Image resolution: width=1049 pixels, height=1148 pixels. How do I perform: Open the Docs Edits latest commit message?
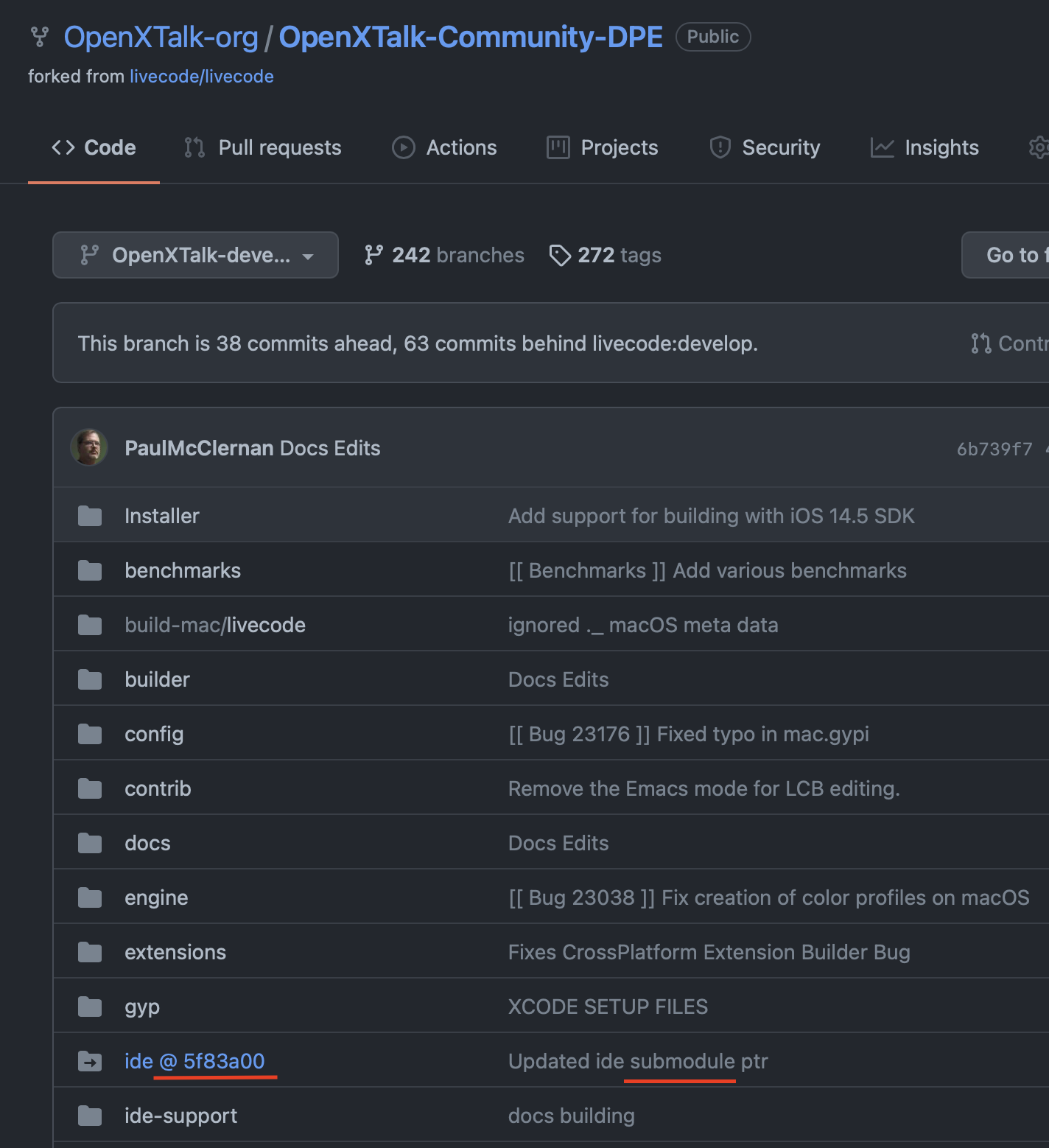click(330, 448)
